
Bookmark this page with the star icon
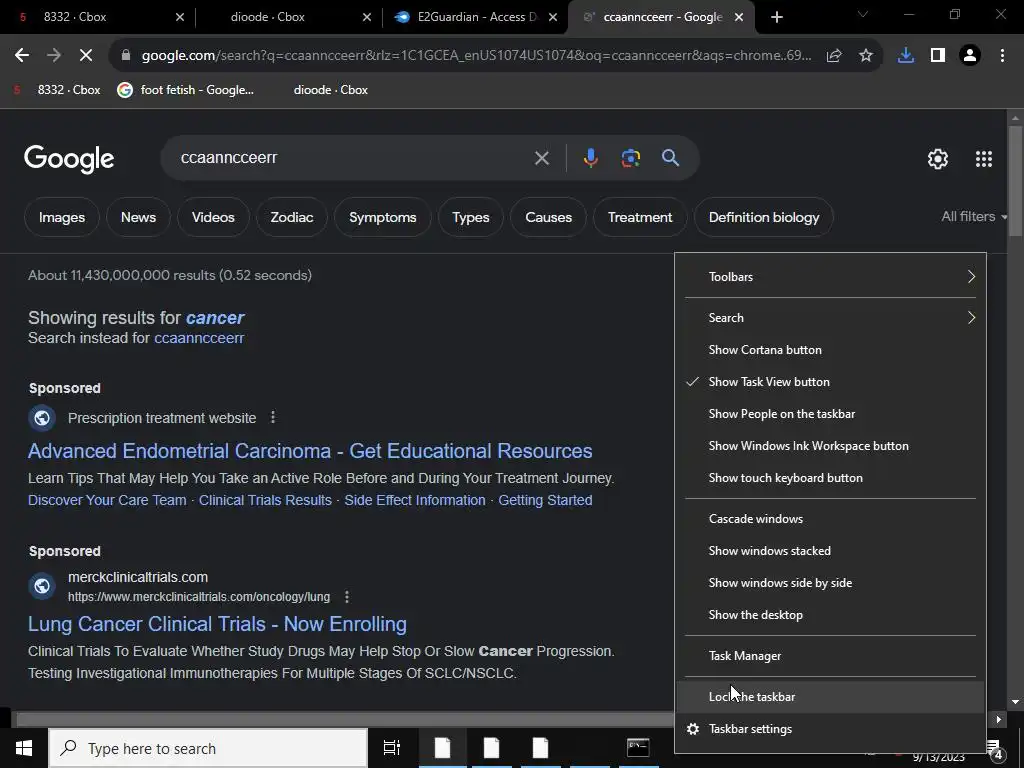(x=866, y=56)
